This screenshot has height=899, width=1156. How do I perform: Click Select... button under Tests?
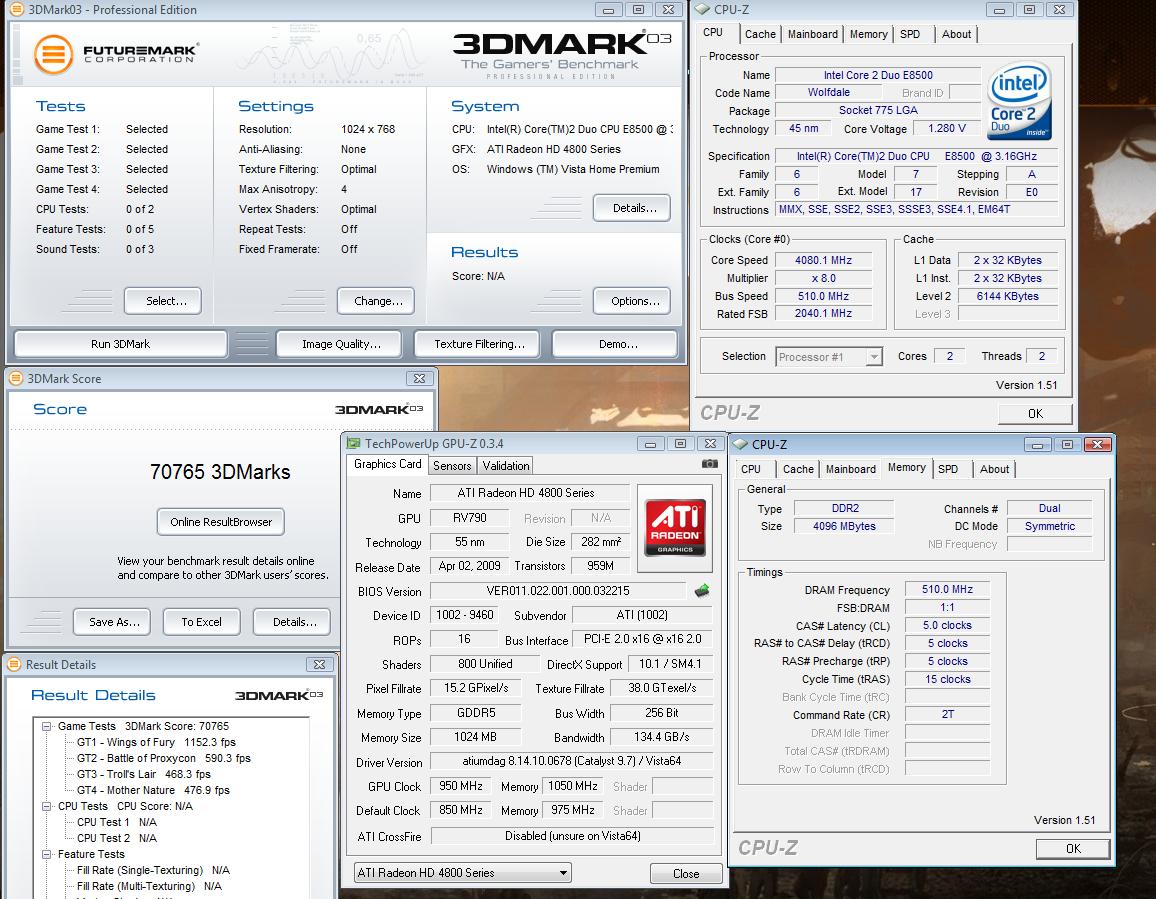pyautogui.click(x=163, y=301)
